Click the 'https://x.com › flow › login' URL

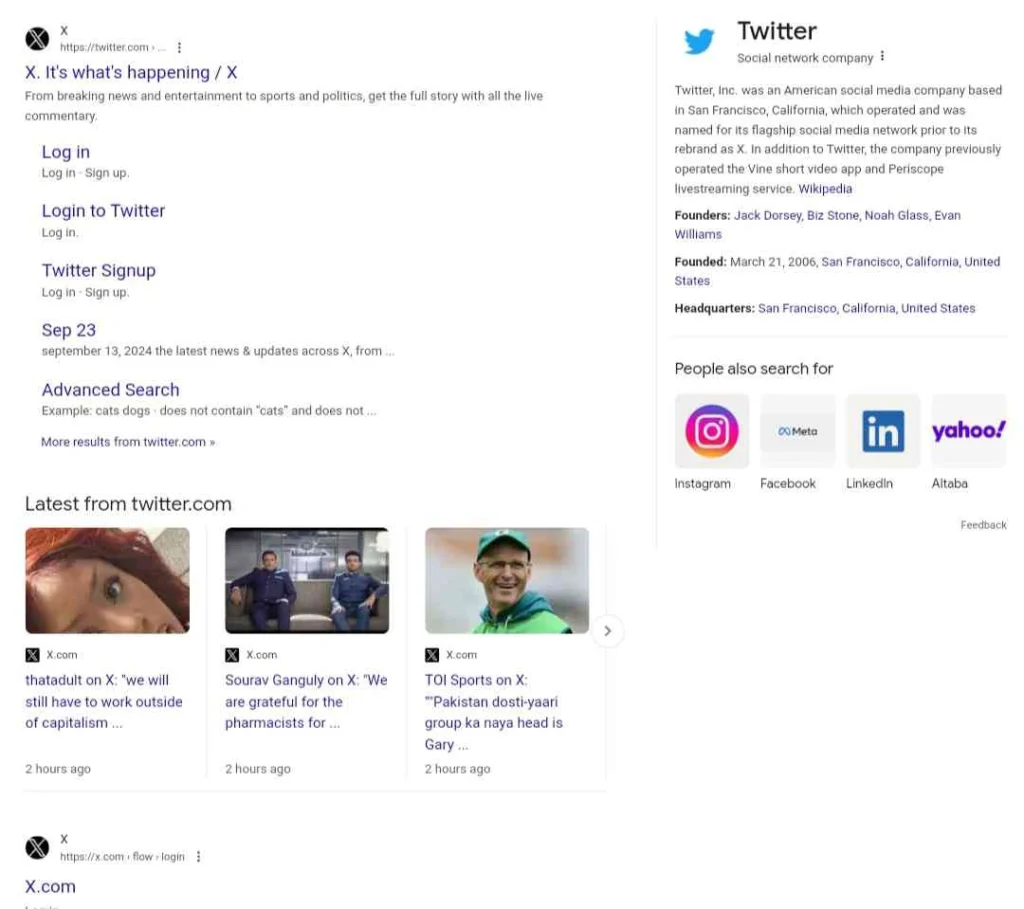(x=122, y=857)
